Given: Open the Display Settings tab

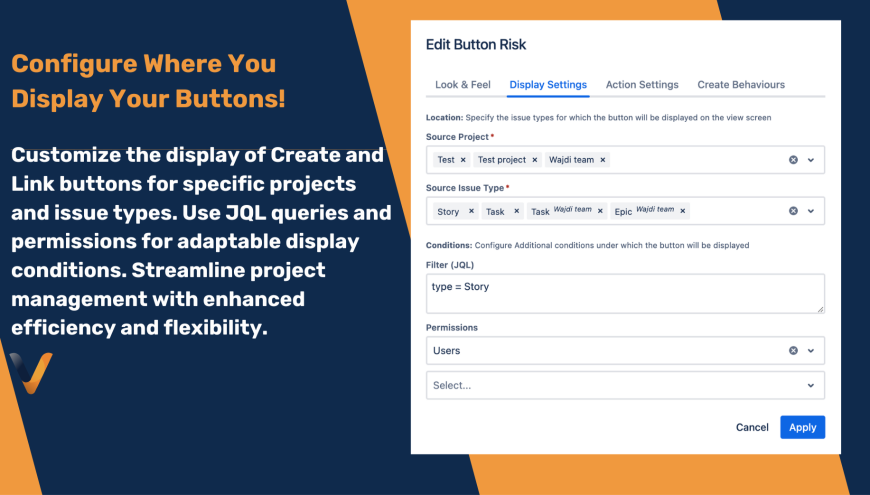Looking at the screenshot, I should pyautogui.click(x=548, y=84).
